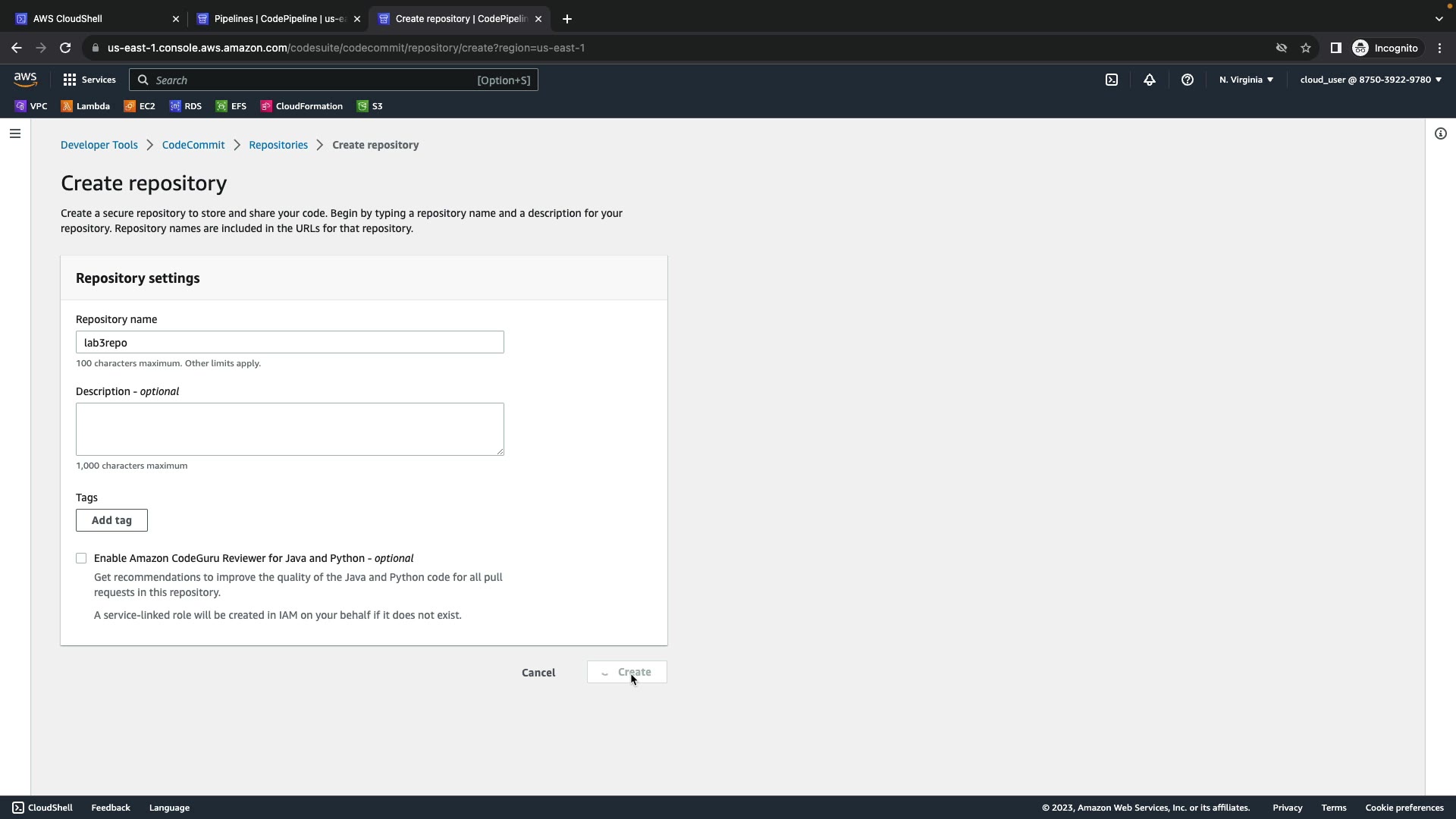Open the Services grid menu

[x=89, y=80]
